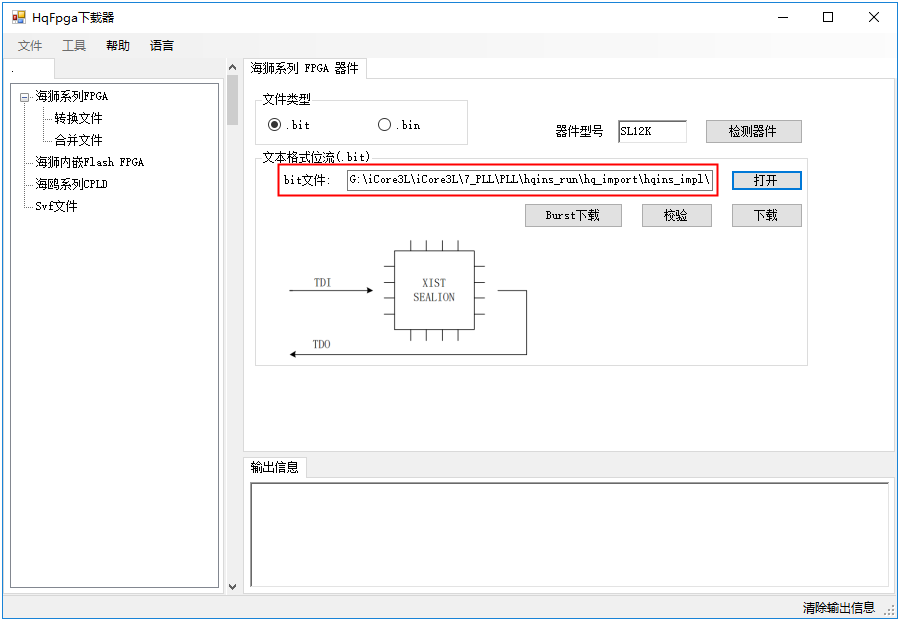Open 海鸥系列CPLD tree item

coord(71,184)
